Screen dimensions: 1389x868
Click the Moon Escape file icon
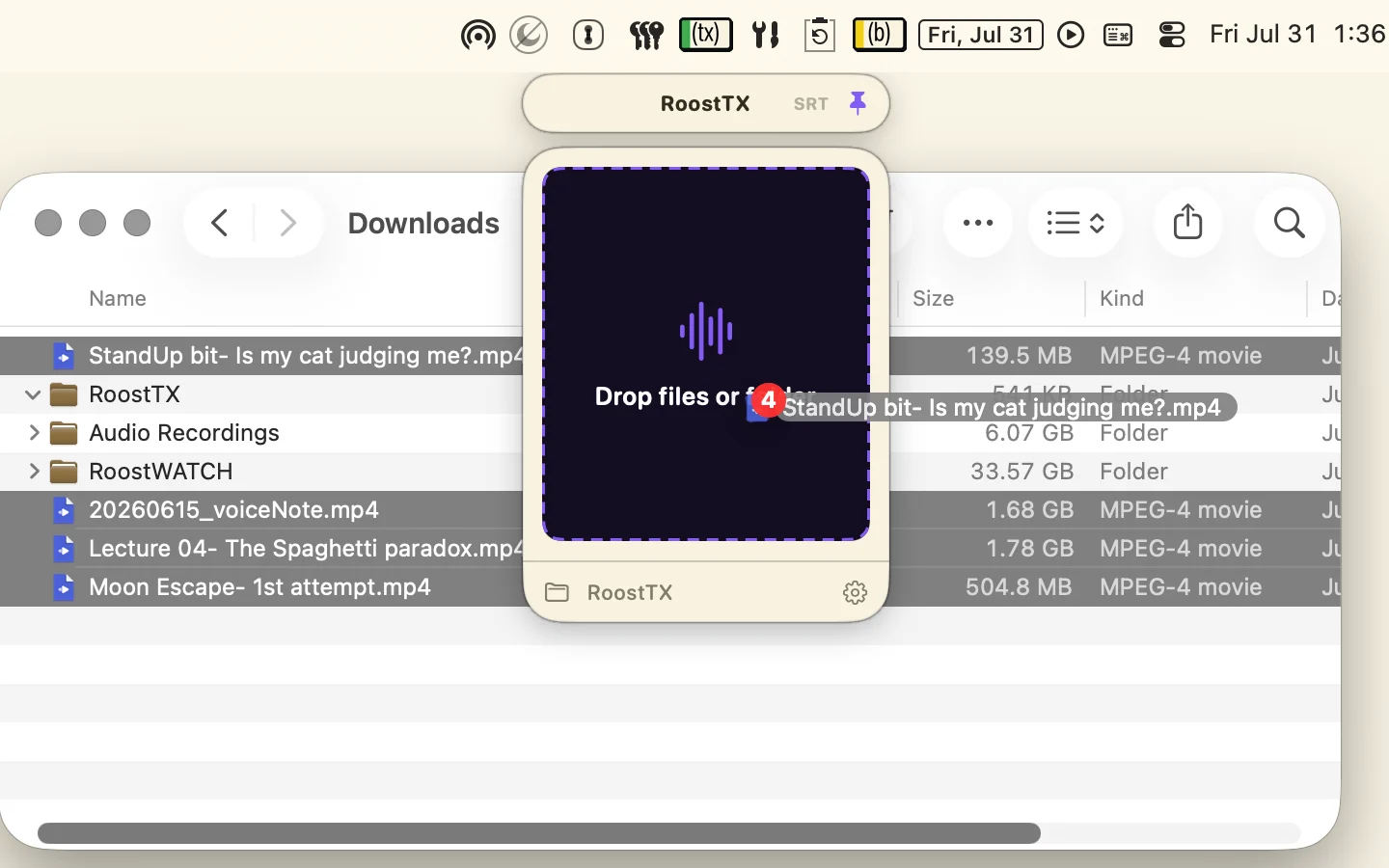point(64,587)
